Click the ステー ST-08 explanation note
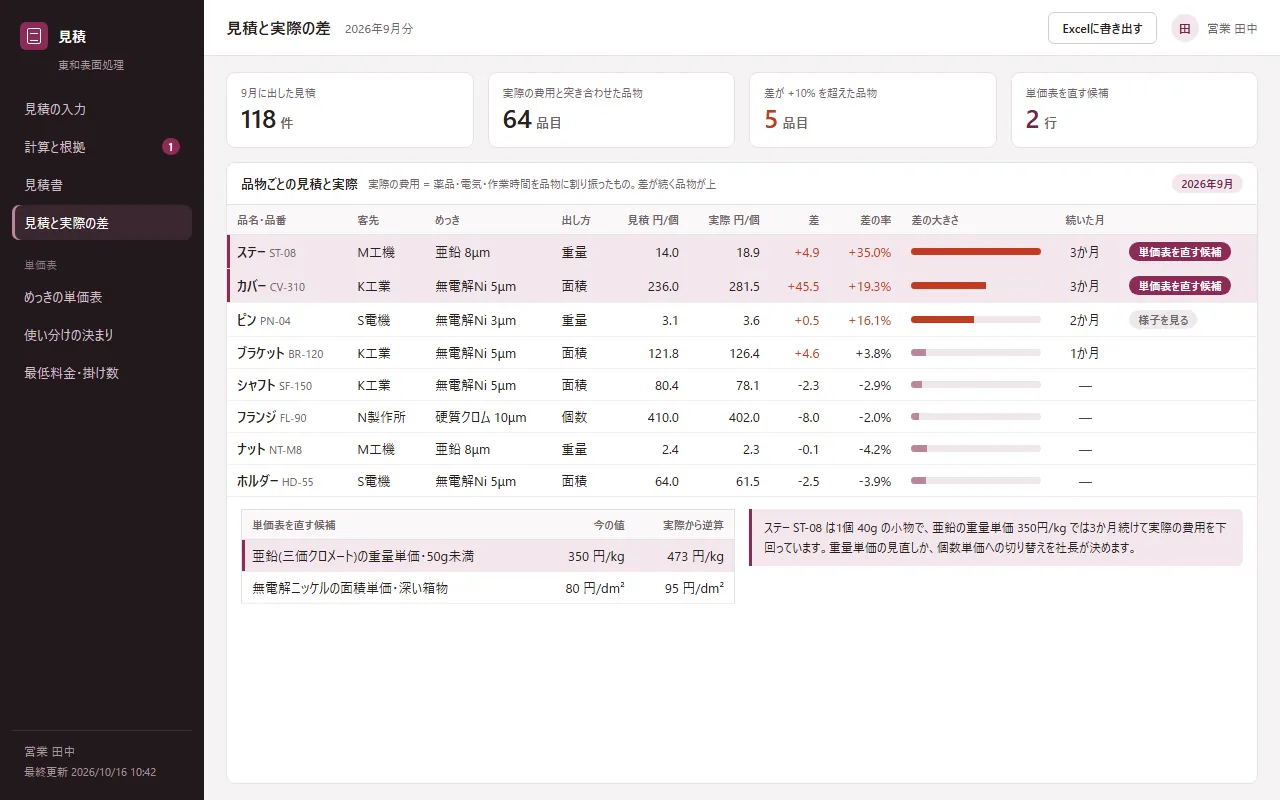 click(996, 537)
